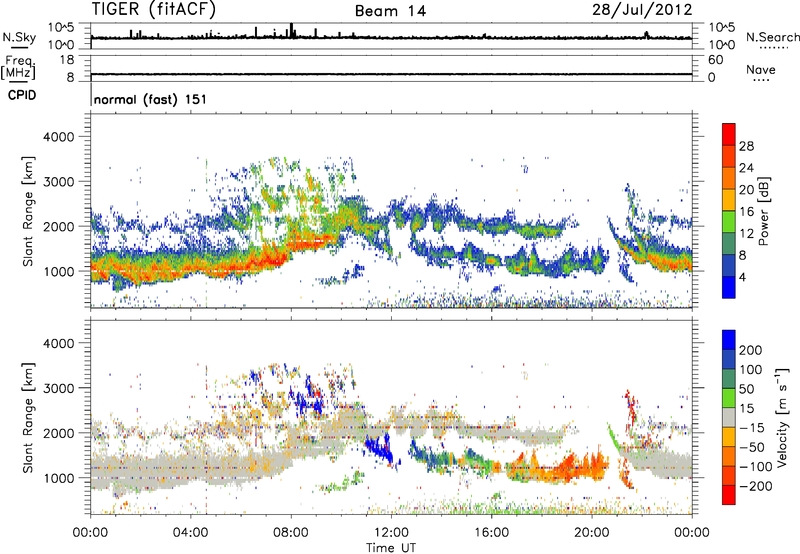800x554 pixels.
Task: Click the 'Power [dB]' color bar label
Action: click(x=764, y=211)
